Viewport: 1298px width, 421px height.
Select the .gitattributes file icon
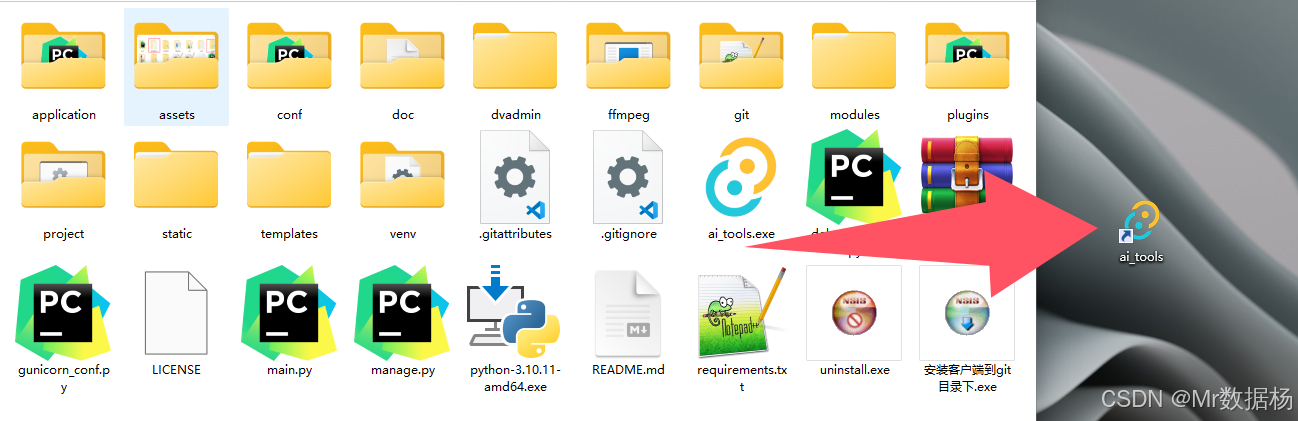(515, 177)
